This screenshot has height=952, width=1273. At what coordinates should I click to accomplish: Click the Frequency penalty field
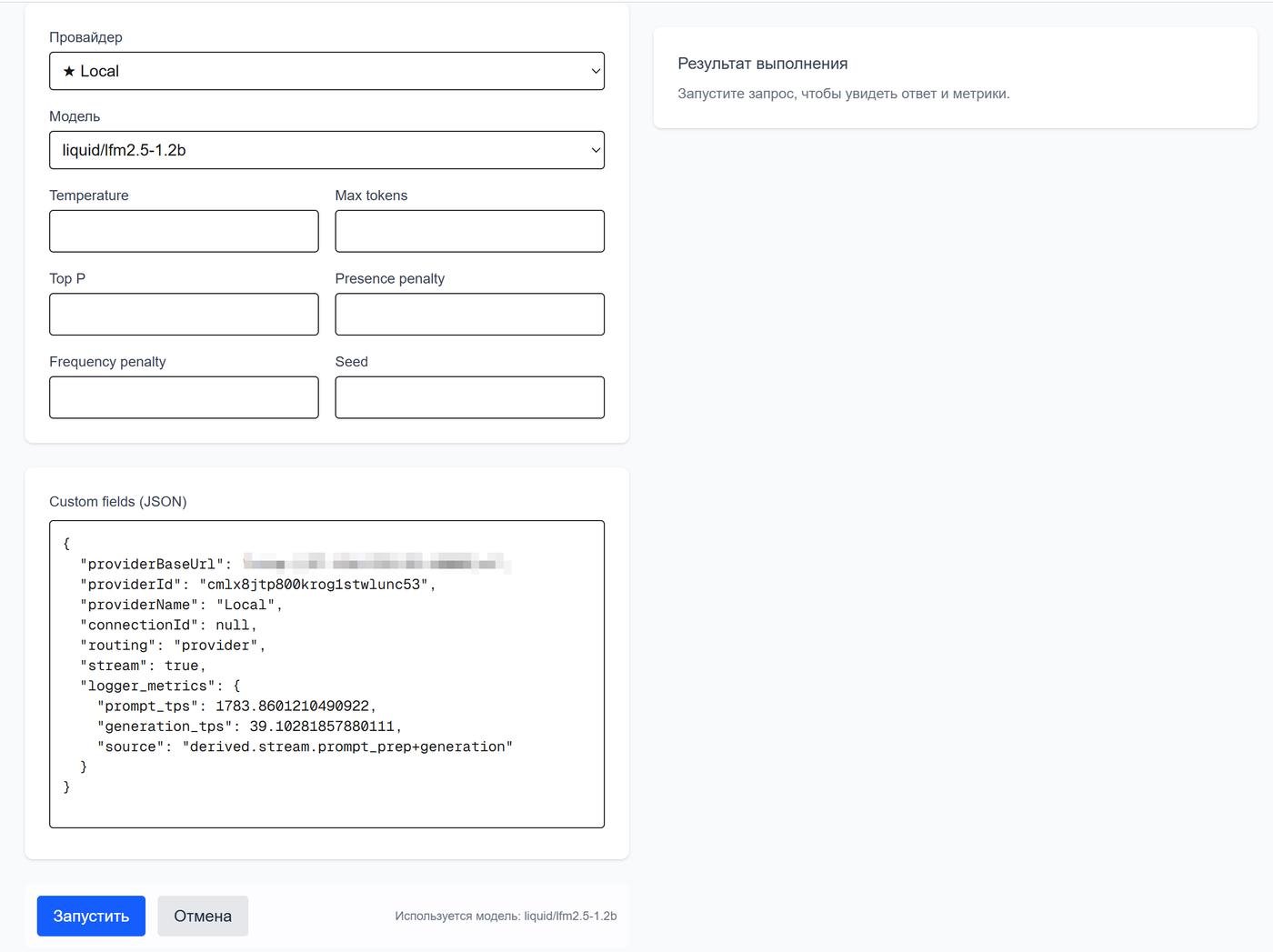coord(184,397)
